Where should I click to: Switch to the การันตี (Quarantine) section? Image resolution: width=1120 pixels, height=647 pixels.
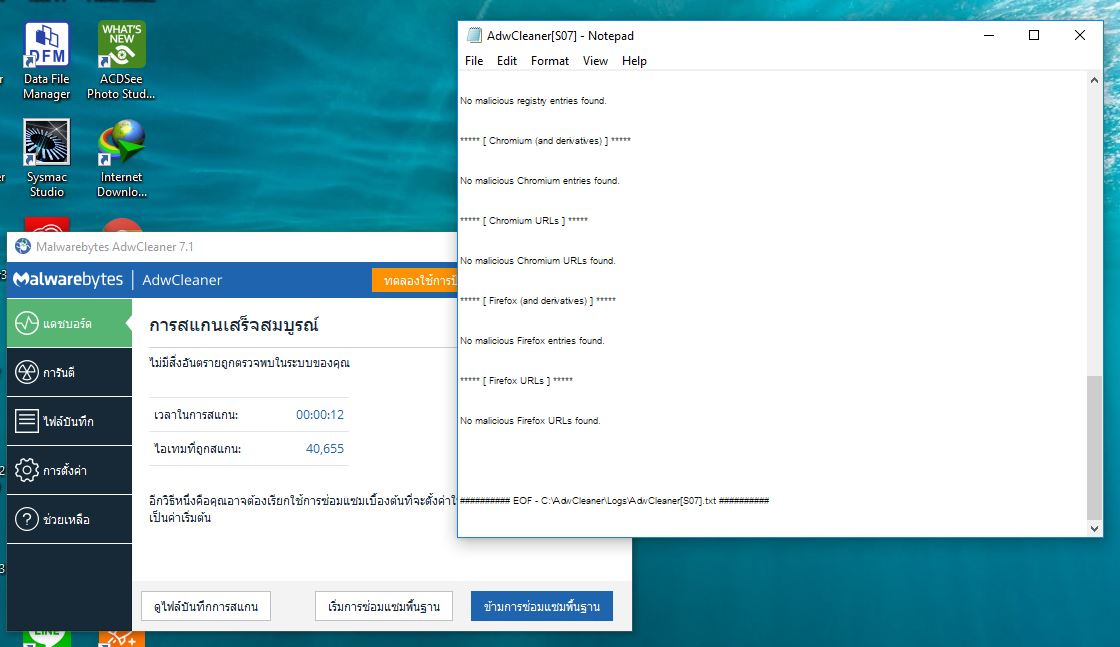(69, 372)
